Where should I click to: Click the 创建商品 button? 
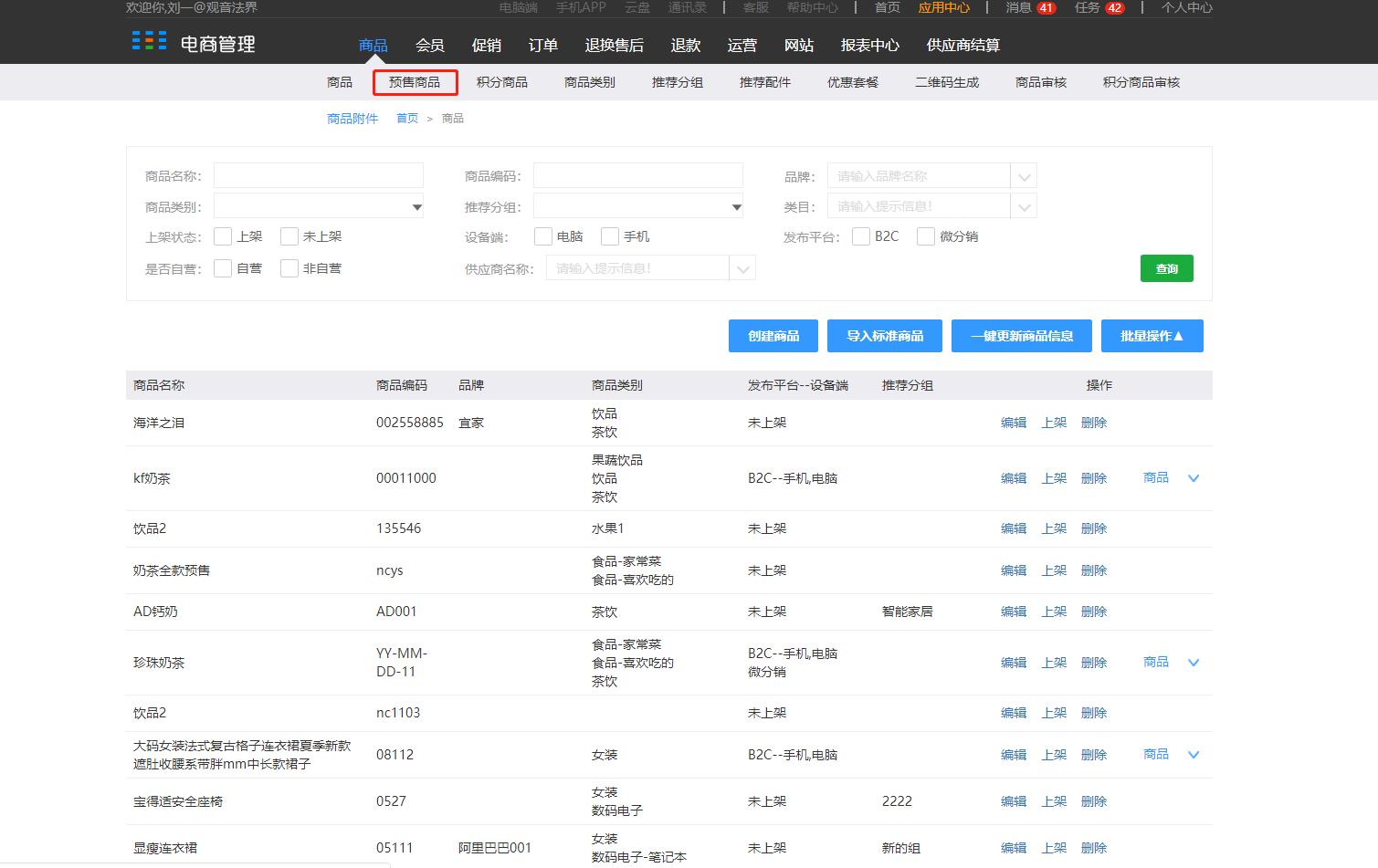pos(773,336)
